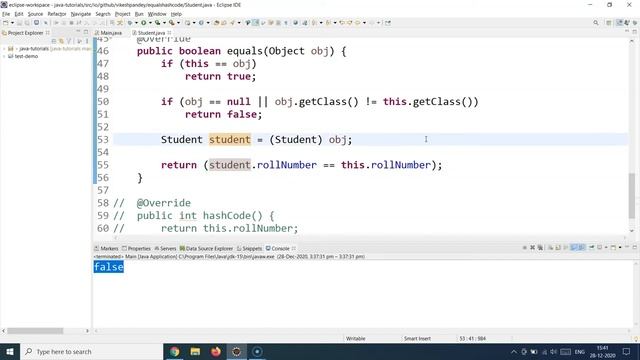Close the Student.java editor tab
Viewport: 640px width, 360px height.
coord(169,33)
